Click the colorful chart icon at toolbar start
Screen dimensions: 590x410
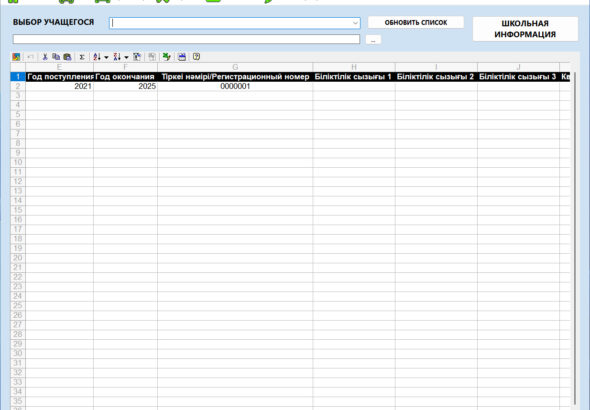click(16, 57)
